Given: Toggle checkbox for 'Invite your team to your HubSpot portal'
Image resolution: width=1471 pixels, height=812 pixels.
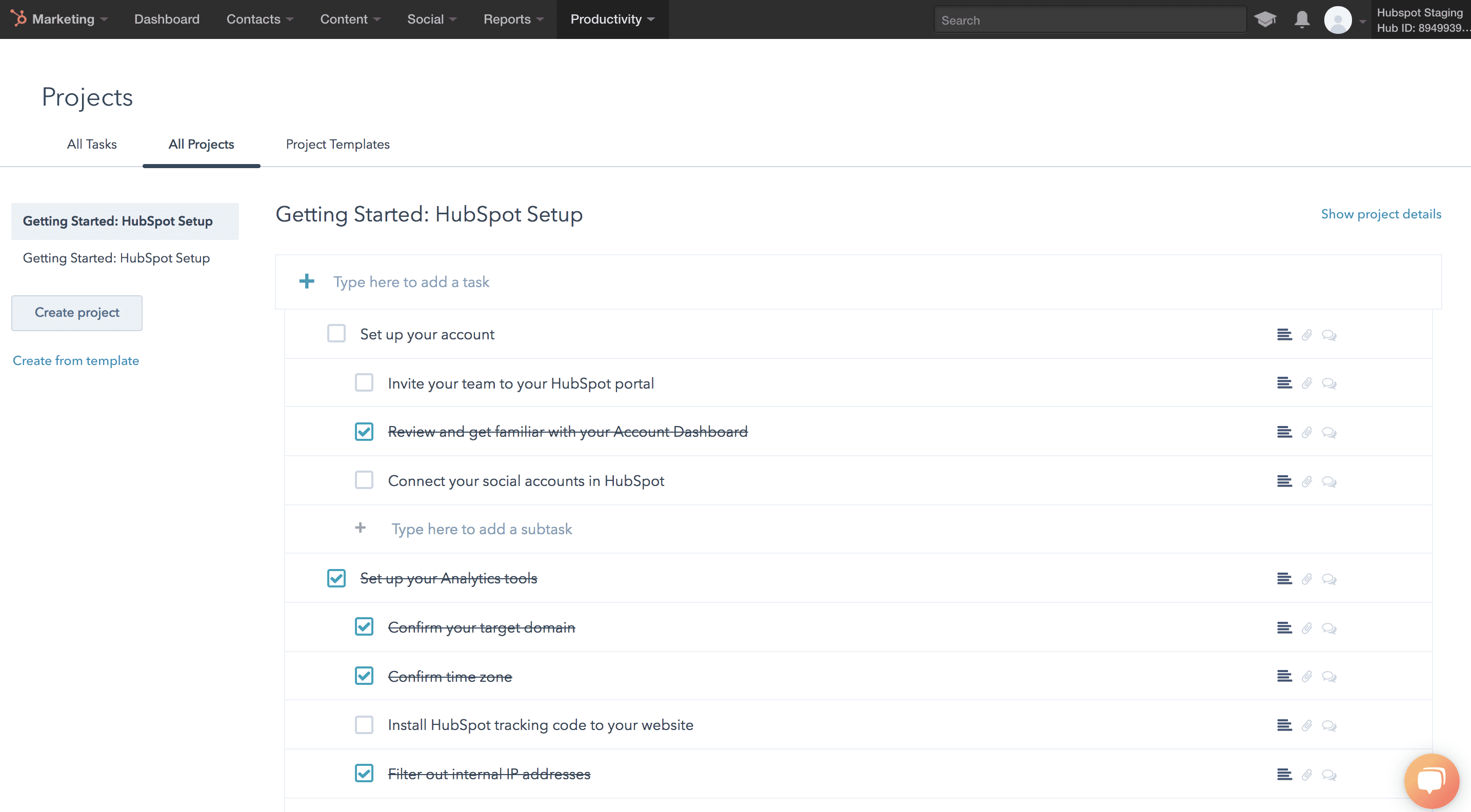Looking at the screenshot, I should click(x=363, y=383).
